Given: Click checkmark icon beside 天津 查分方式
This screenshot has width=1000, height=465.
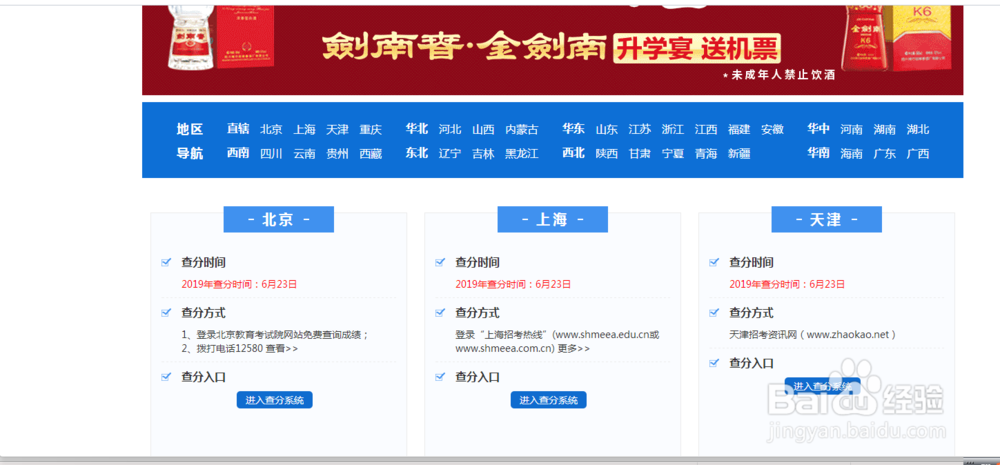Looking at the screenshot, I should coord(714,313).
